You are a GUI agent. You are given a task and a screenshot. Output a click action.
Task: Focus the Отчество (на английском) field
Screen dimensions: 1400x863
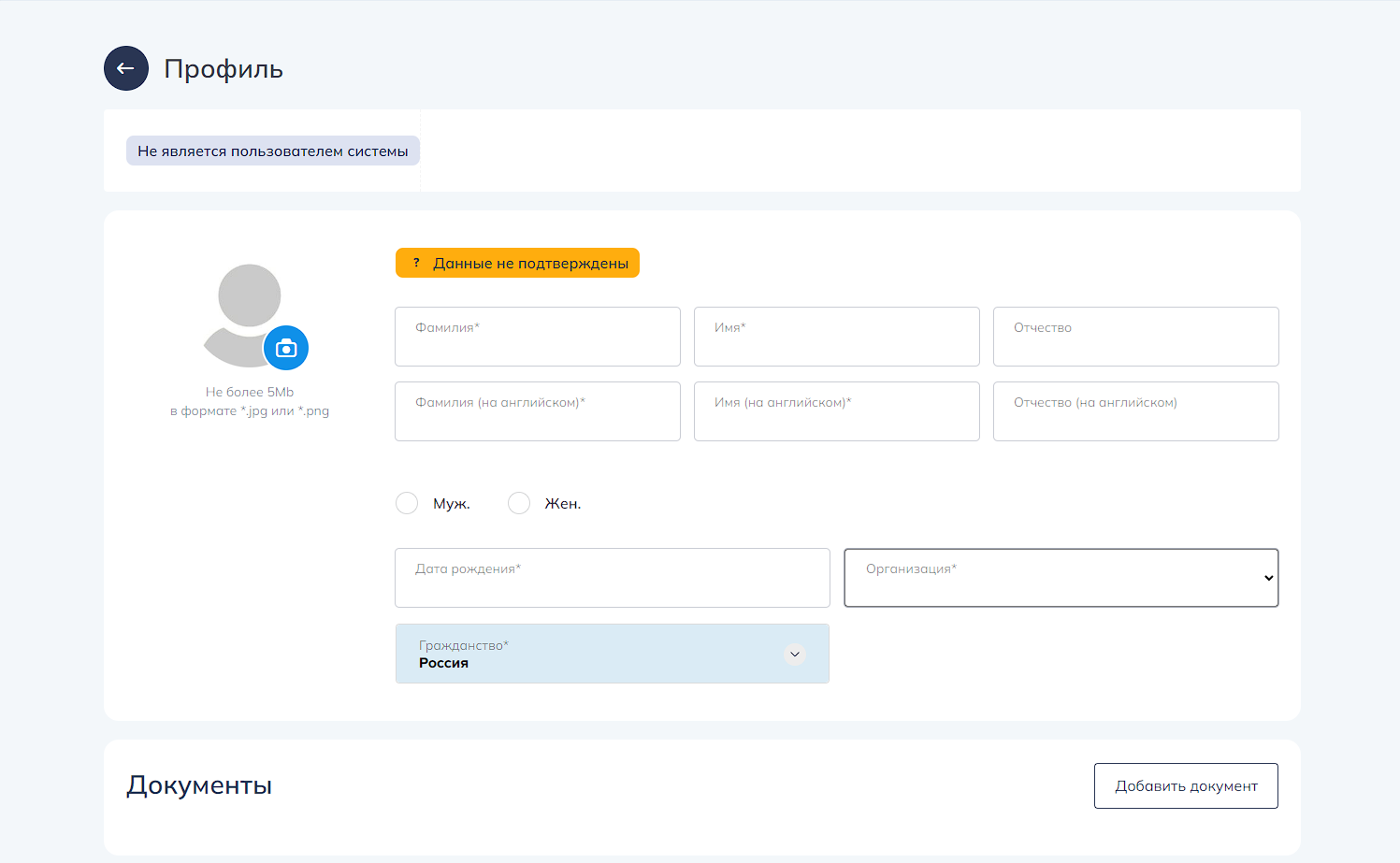tap(1136, 411)
